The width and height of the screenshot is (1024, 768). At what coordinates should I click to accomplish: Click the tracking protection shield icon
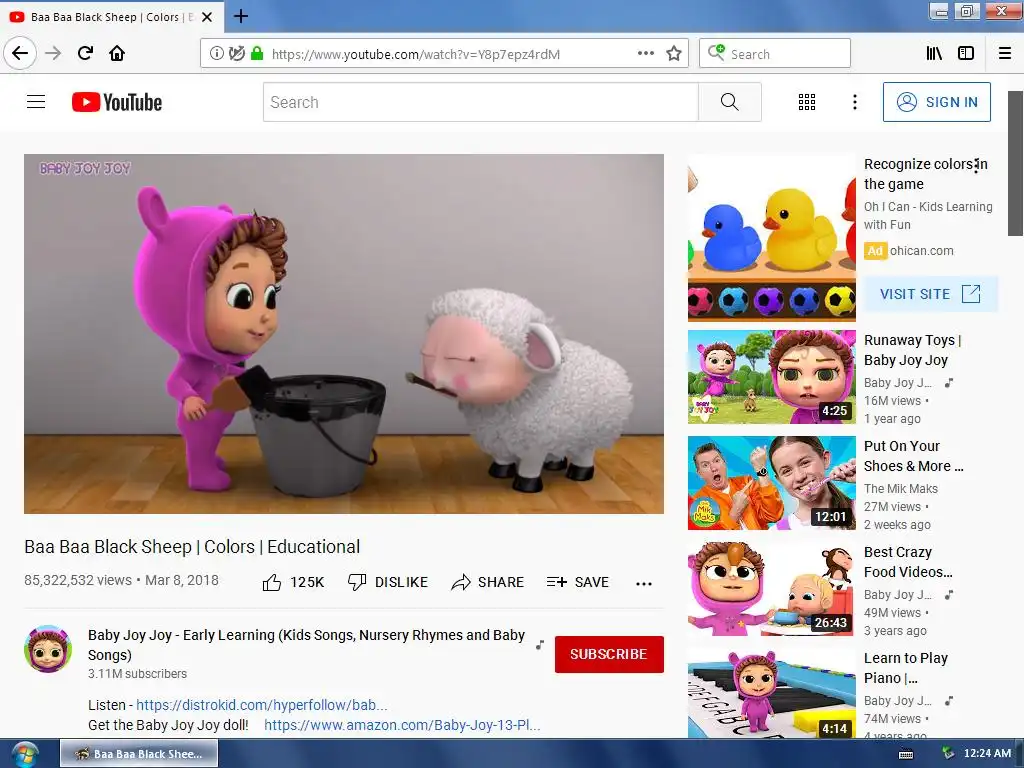(x=236, y=54)
